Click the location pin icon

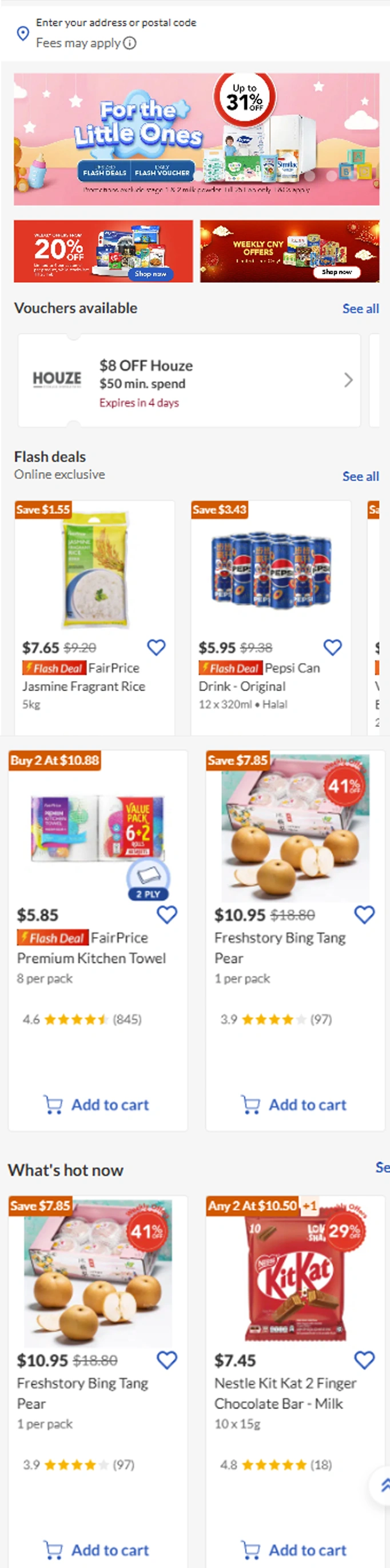[x=22, y=34]
